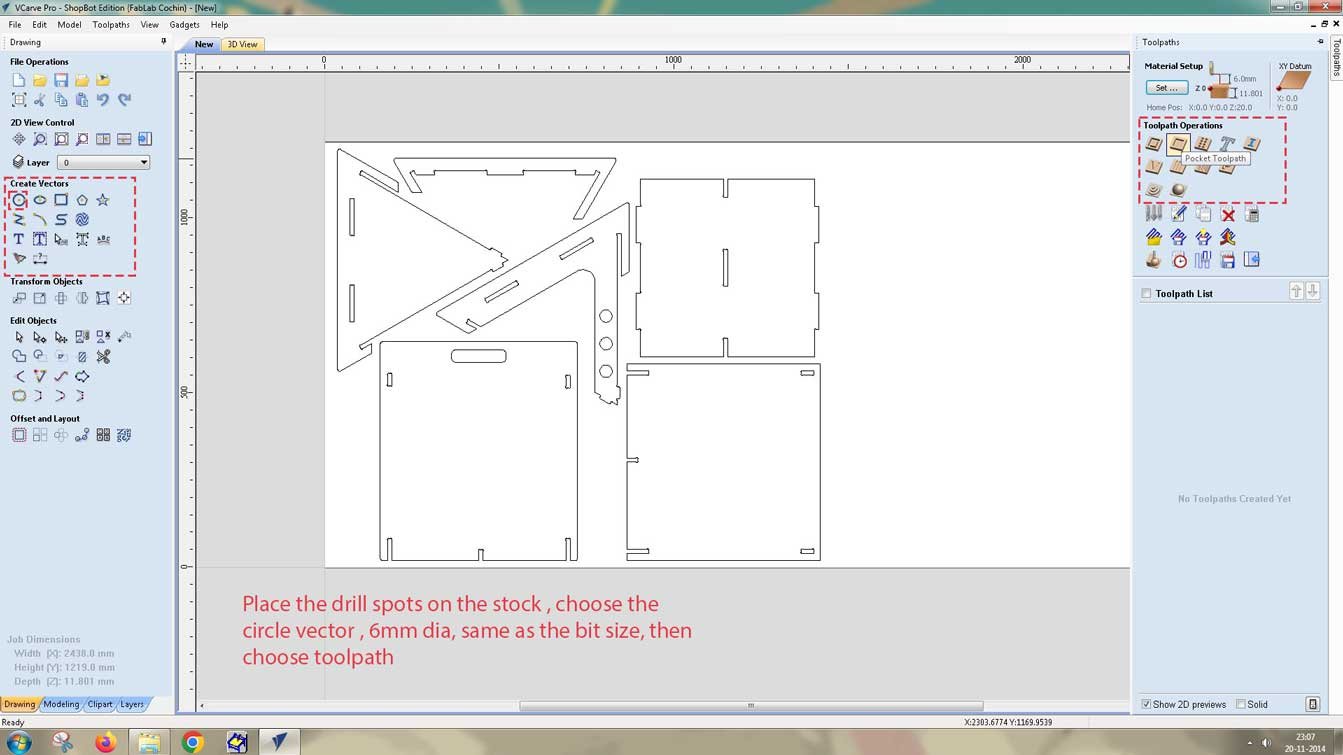Viewport: 1343px width, 755px height.
Task: Click the Inlay Toolpath icon
Action: 1252,144
